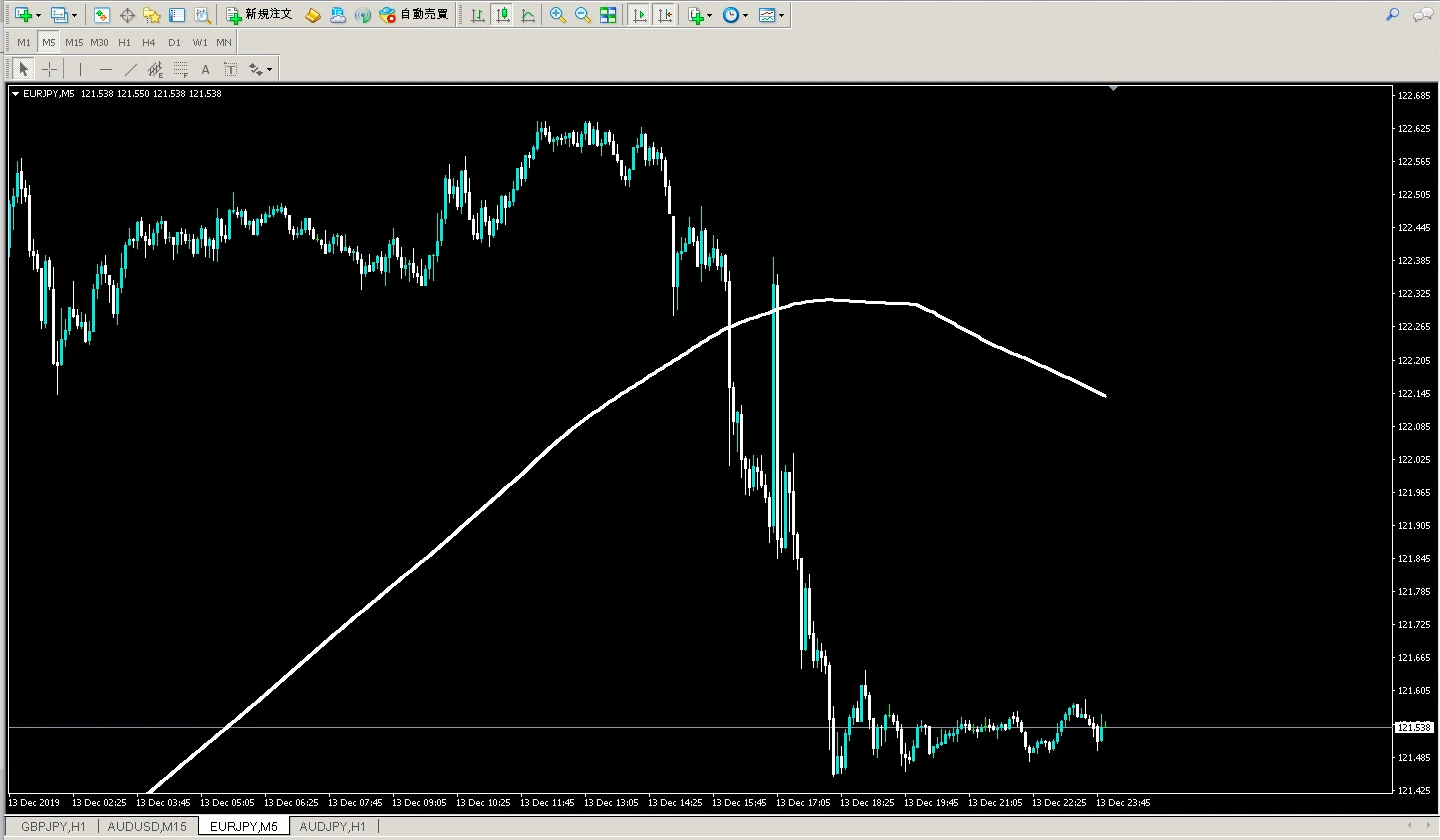Click the search magnifier icon at top right

(1392, 15)
